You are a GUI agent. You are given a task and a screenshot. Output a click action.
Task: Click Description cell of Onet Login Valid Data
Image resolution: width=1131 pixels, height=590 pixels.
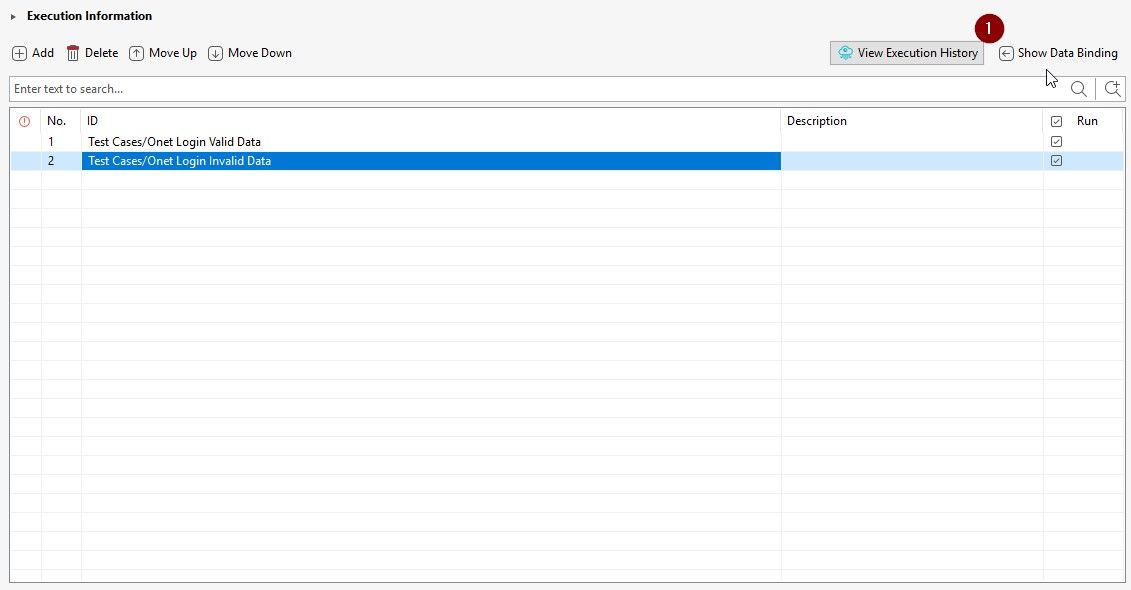(910, 142)
